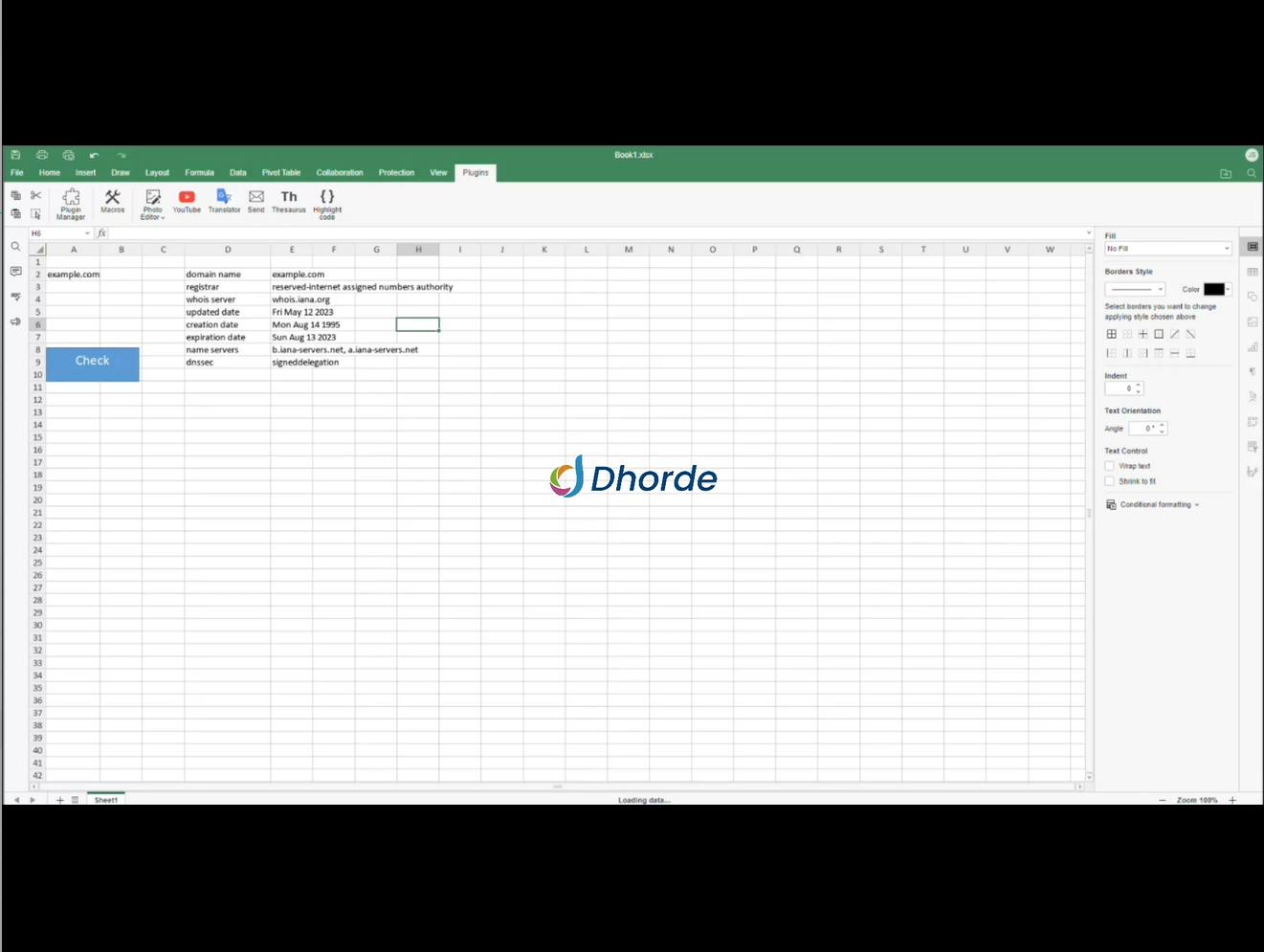This screenshot has height=952, width=1264.
Task: Open the Plugin Manager
Action: pyautogui.click(x=71, y=204)
